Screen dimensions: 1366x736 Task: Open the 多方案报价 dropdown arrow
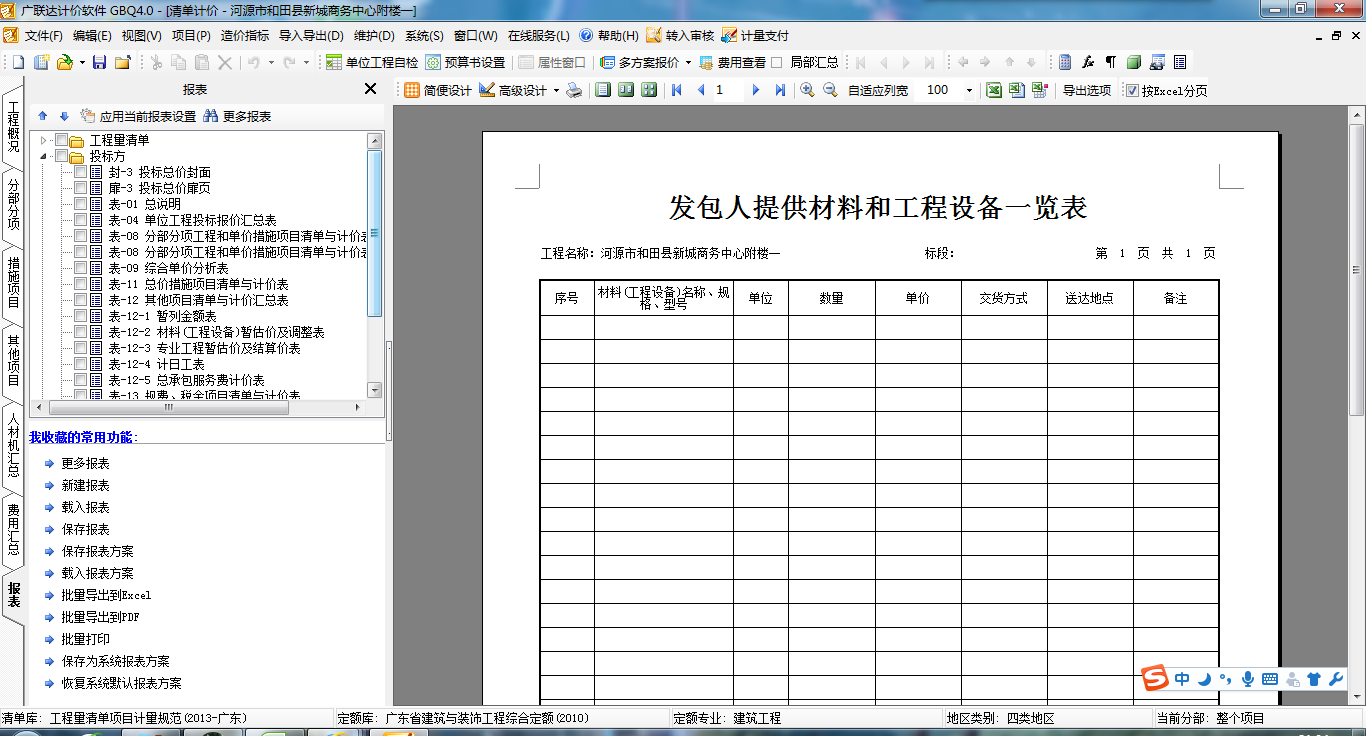coord(688,62)
